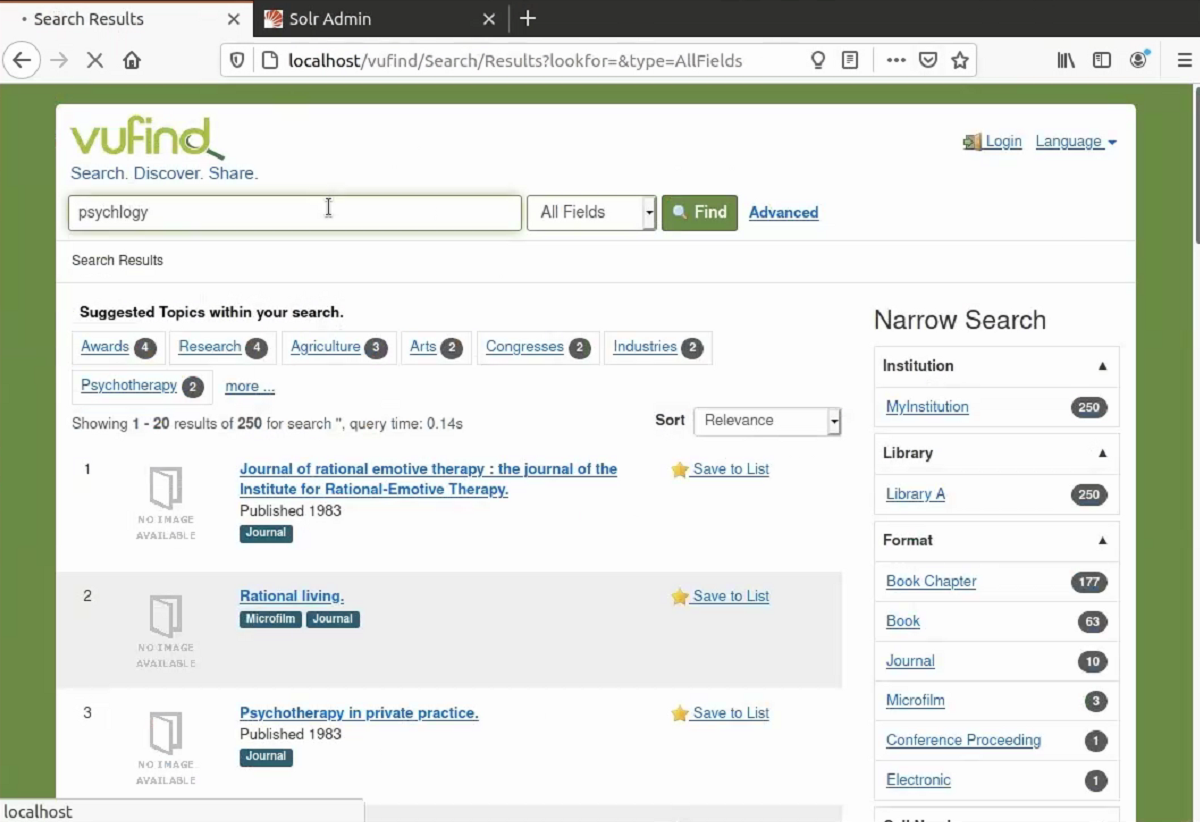Screen dimensions: 1200x822
Task: Collapse the Library facet section
Action: 996,453
